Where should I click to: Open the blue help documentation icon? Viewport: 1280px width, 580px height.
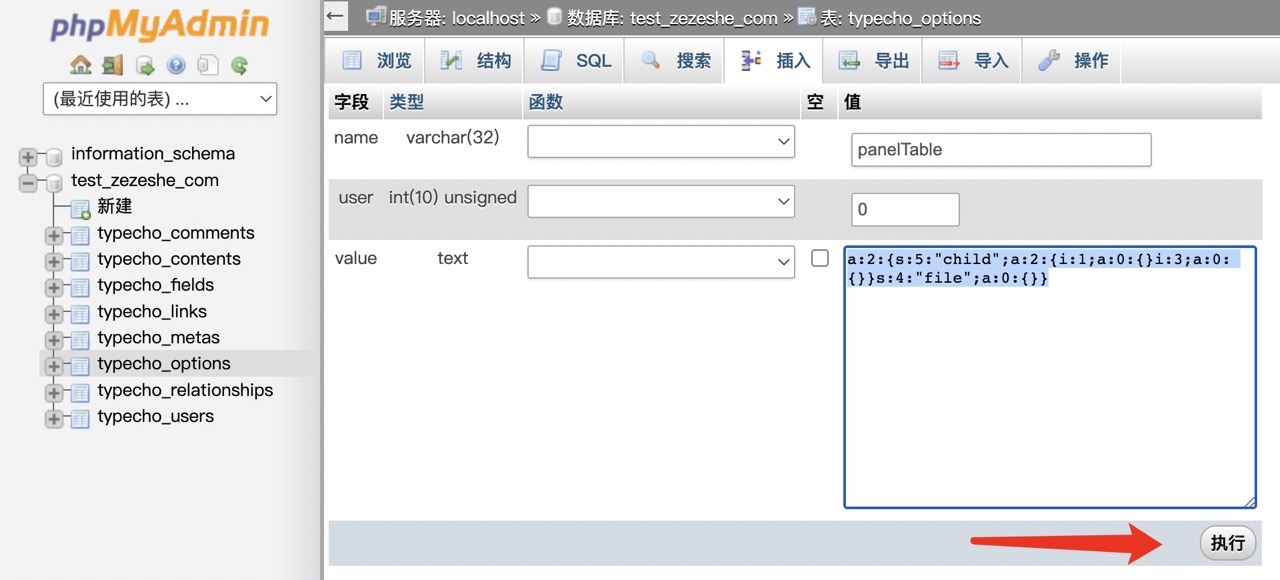(x=176, y=65)
